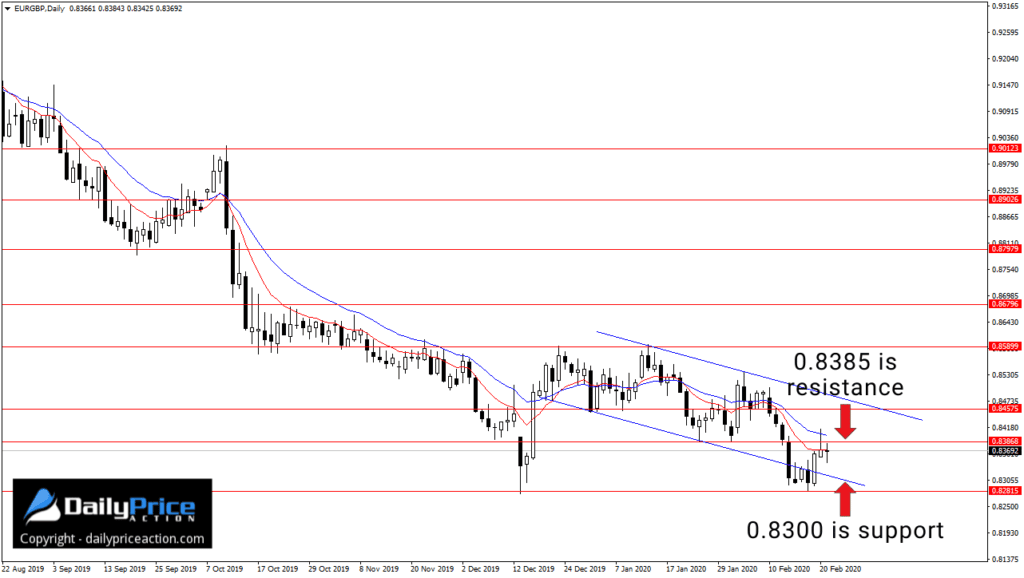Image resolution: width=1024 pixels, height=578 pixels.
Task: Click the 0.86430 price scale value
Action: [x=1006, y=322]
